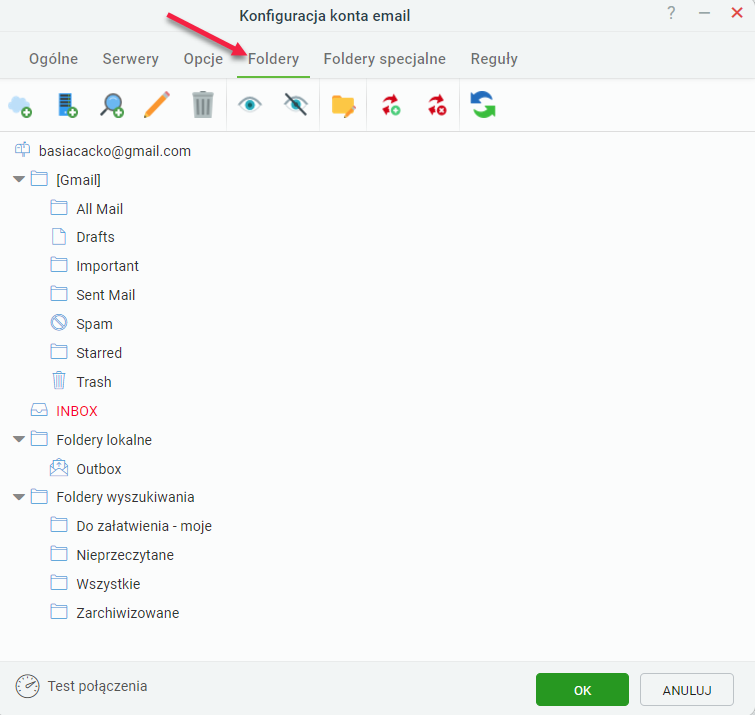The width and height of the screenshot is (755, 715).
Task: Select the basiacacko@gmail.com account row
Action: pos(115,151)
